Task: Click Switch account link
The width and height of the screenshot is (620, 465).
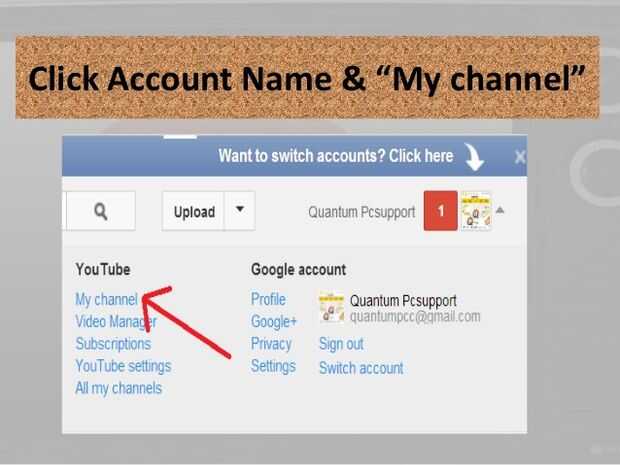Action: tap(361, 368)
